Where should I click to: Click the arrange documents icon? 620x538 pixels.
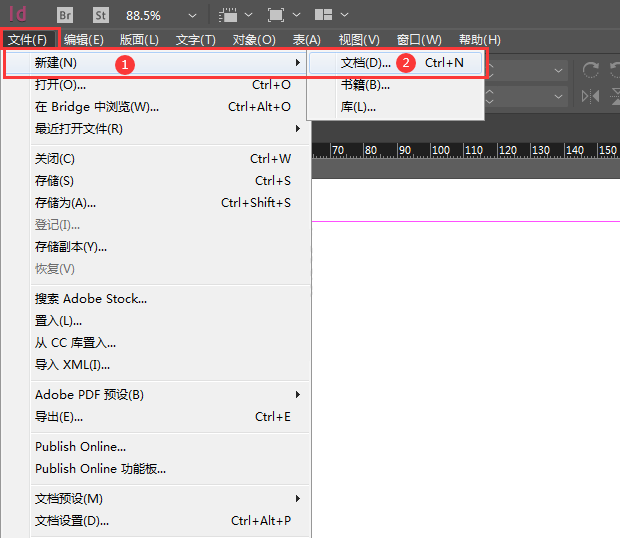(x=323, y=15)
